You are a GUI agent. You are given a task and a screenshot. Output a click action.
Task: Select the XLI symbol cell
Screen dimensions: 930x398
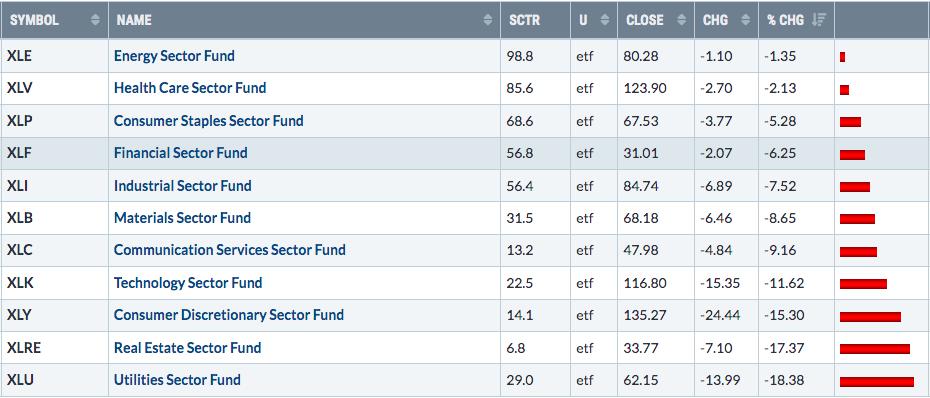coord(17,186)
